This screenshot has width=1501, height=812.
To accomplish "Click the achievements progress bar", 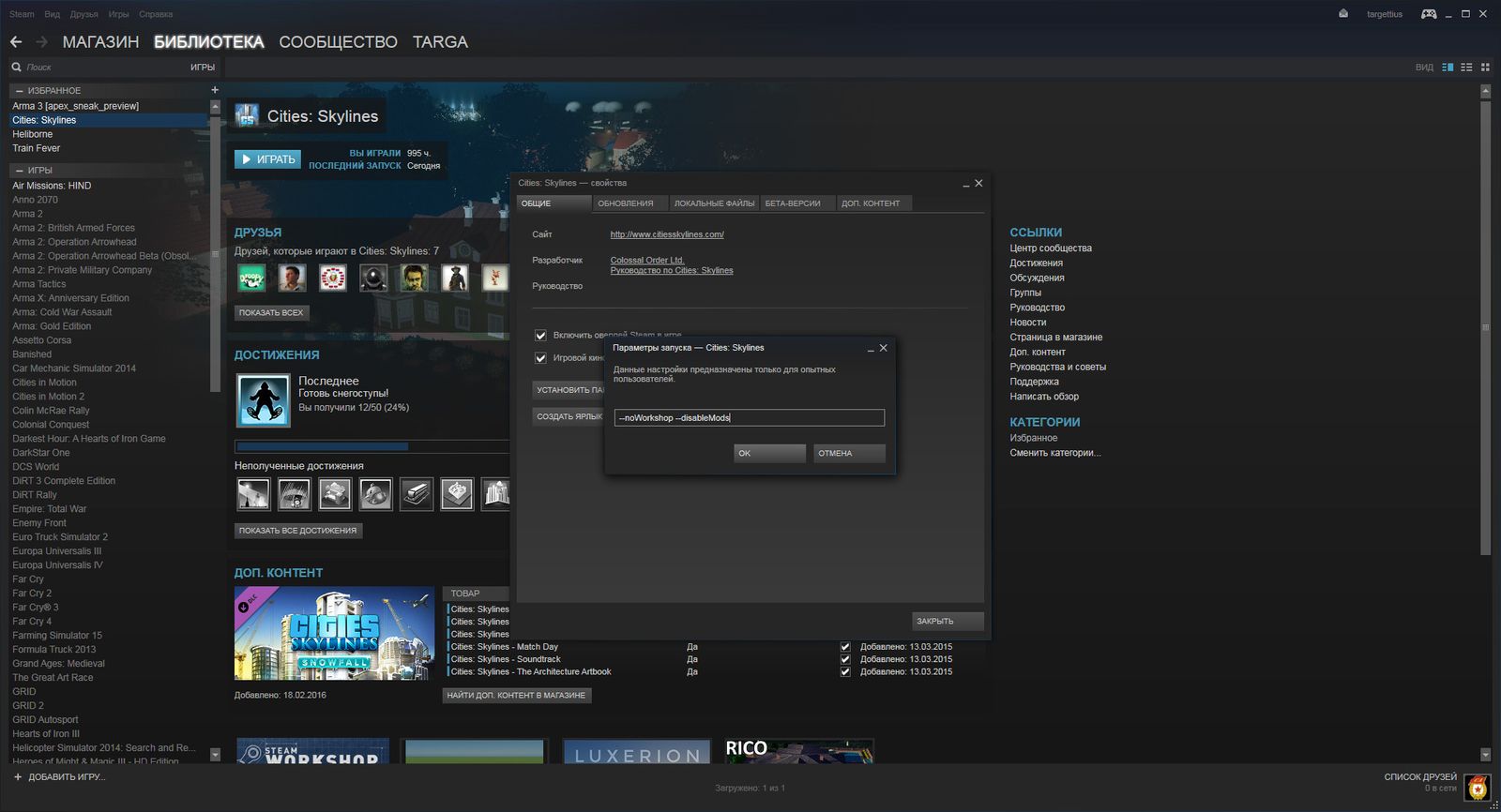I will 371,447.
